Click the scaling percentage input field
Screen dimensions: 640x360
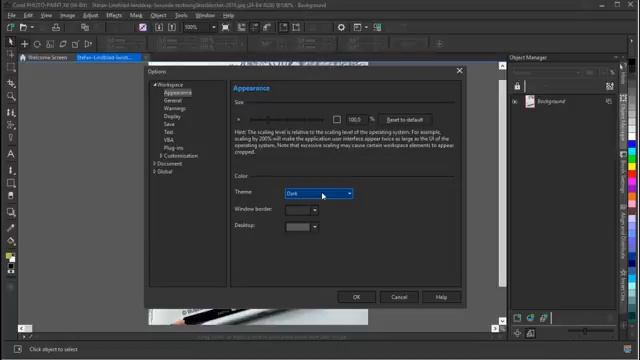pos(356,120)
